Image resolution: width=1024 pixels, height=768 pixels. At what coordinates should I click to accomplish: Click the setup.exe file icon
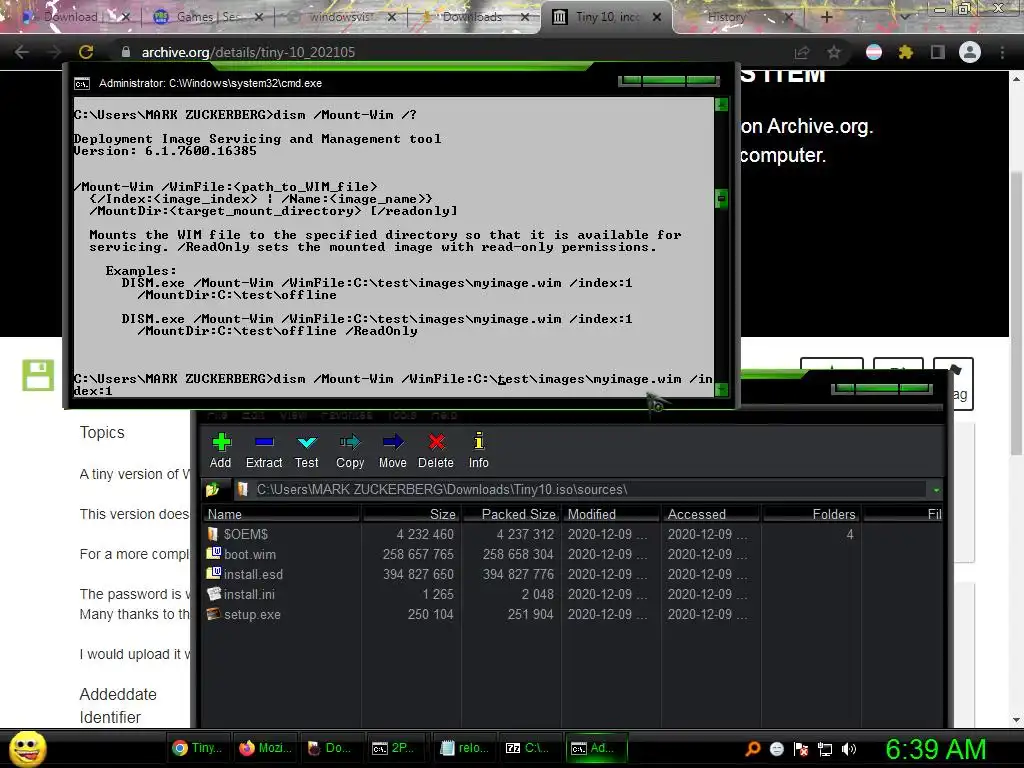[x=214, y=614]
